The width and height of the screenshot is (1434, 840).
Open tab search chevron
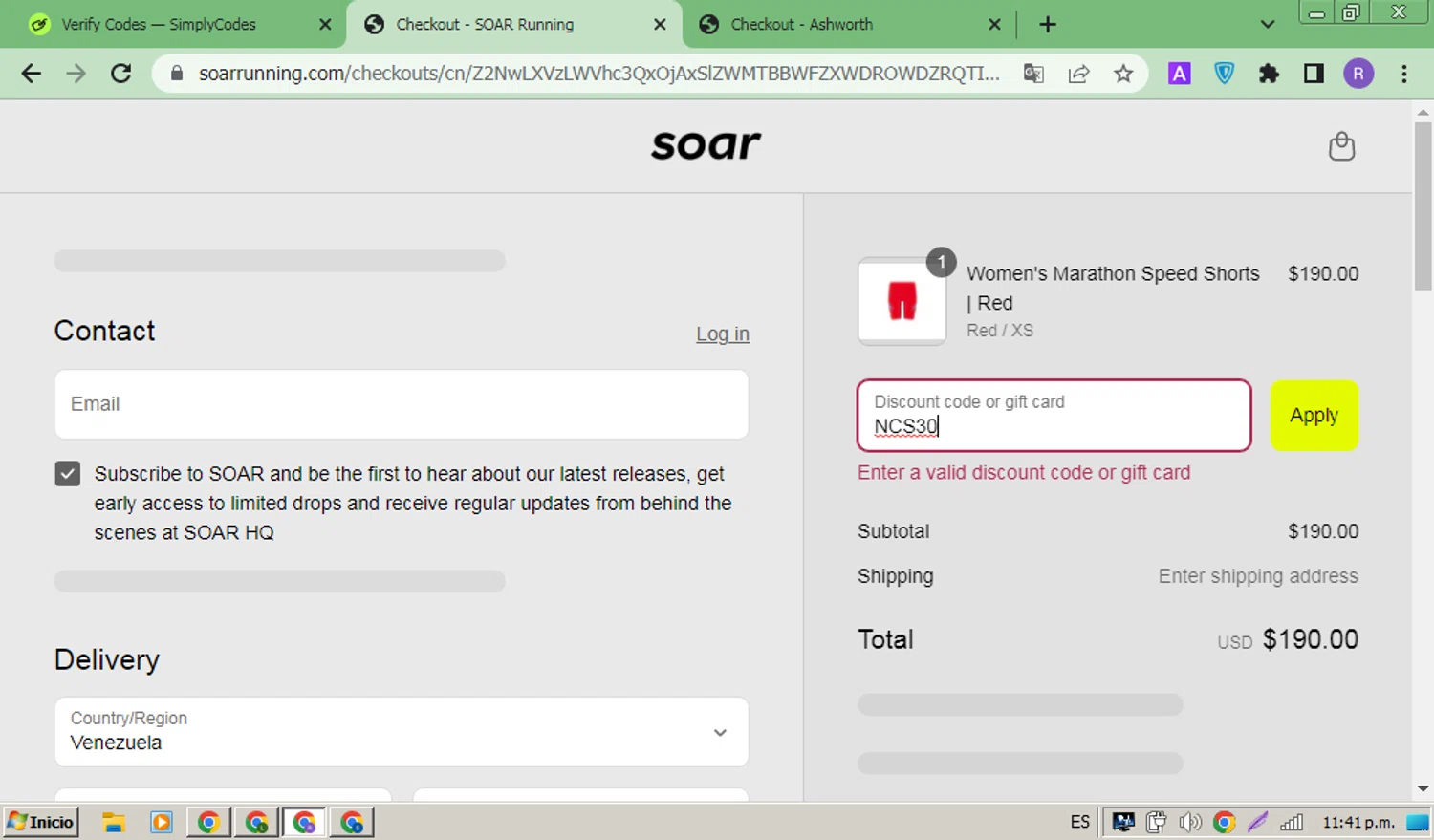[1268, 25]
